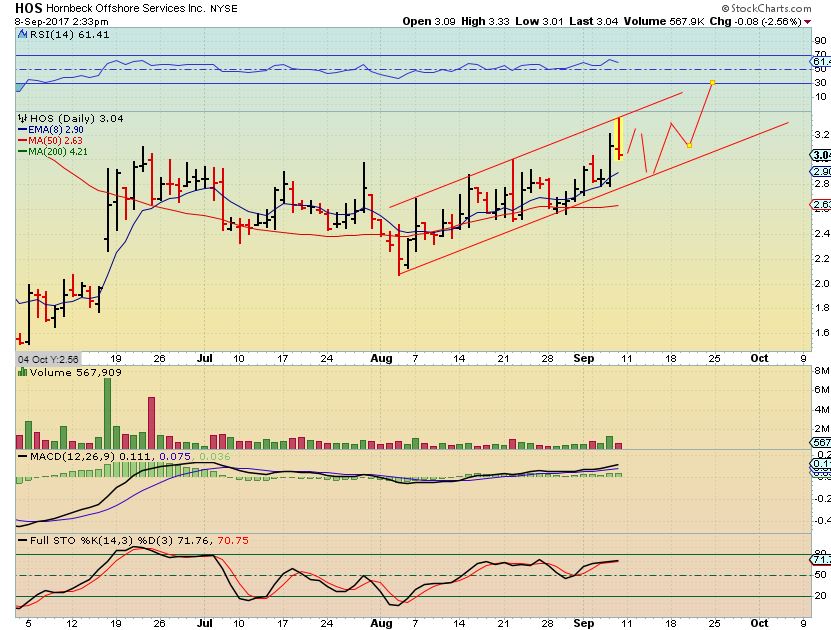
Task: Click the 2.90 EMA price tag on axis
Action: tap(821, 172)
